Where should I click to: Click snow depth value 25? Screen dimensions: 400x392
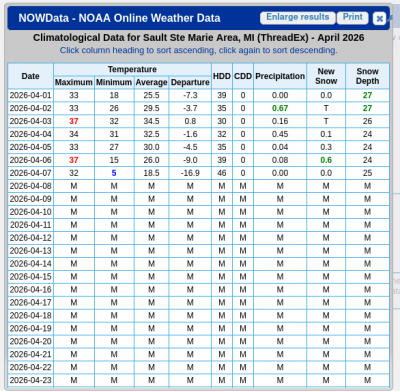[367, 173]
